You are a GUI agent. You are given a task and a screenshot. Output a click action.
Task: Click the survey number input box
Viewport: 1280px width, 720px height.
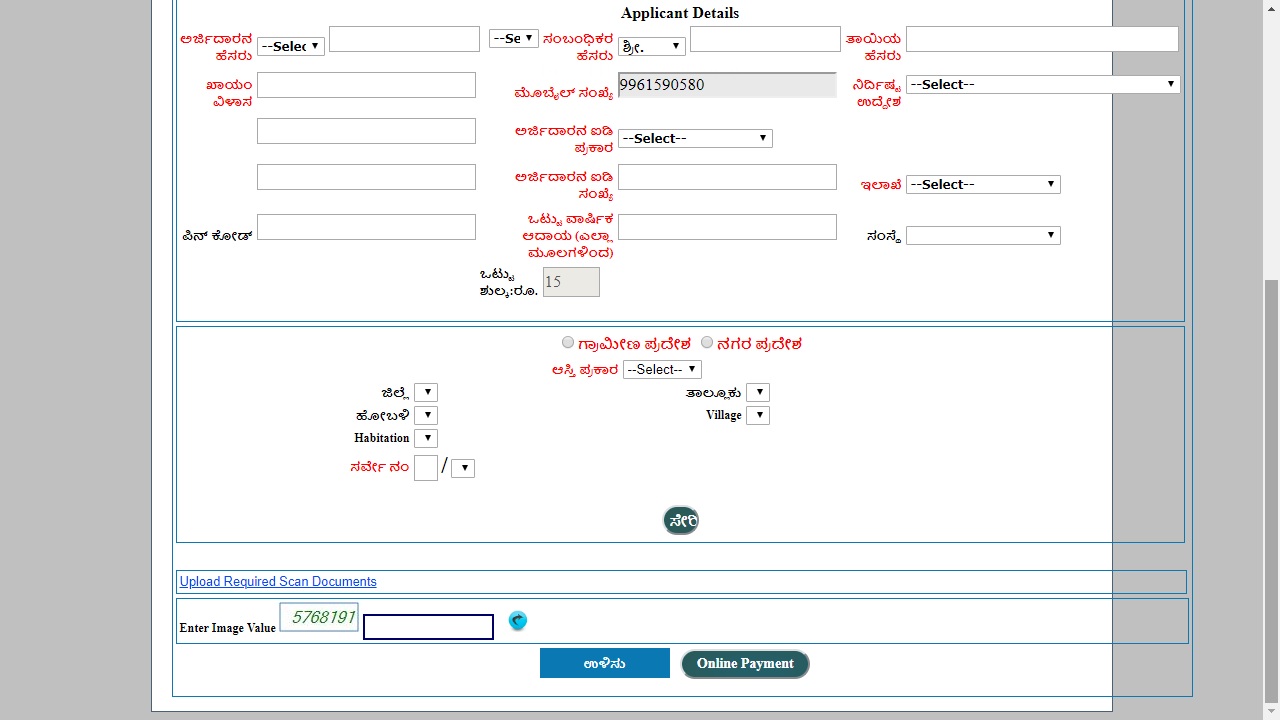point(425,468)
